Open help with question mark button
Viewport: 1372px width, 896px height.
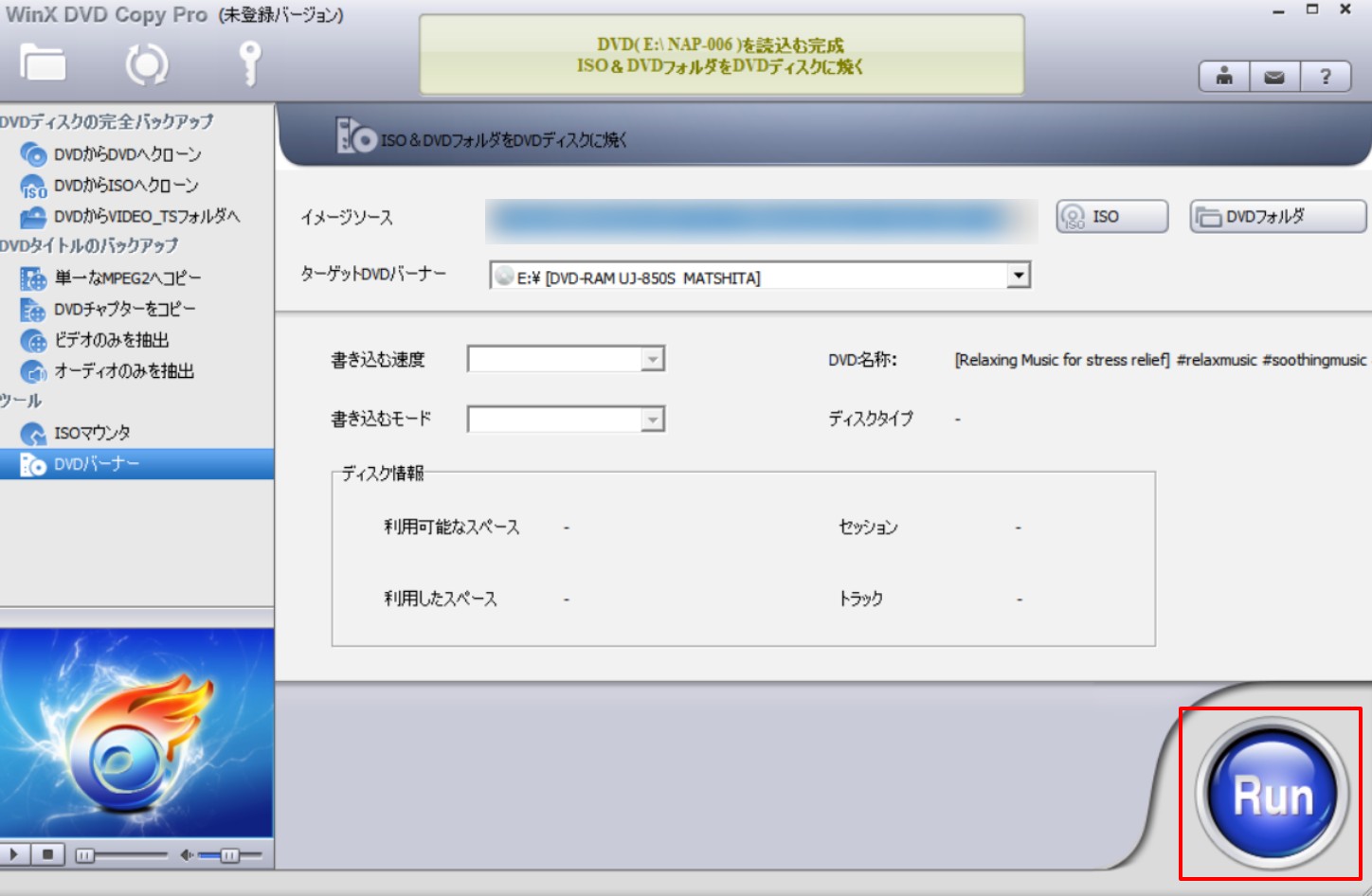point(1325,77)
